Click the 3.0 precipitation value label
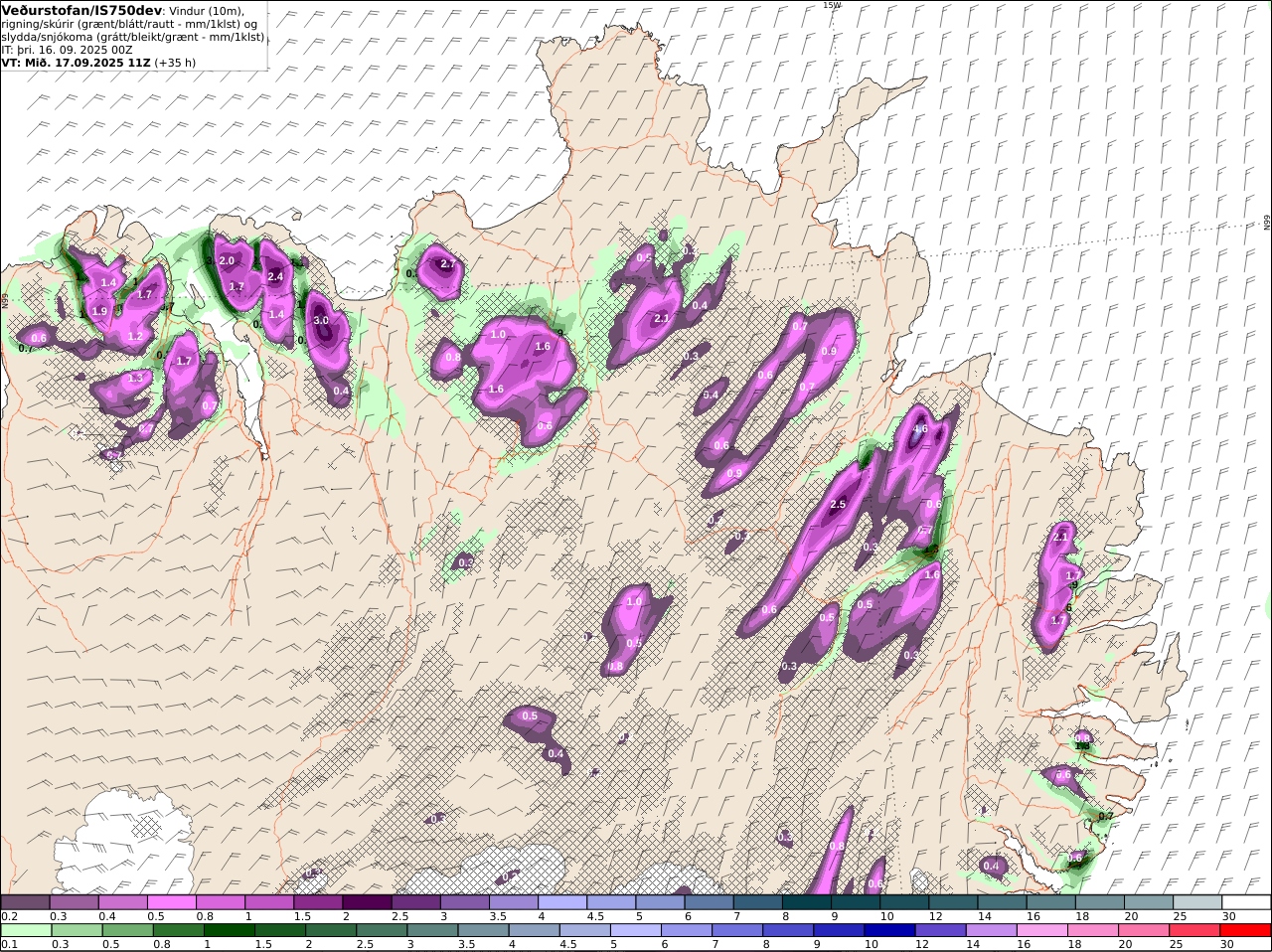Viewport: 1272px width, 952px height. click(321, 321)
